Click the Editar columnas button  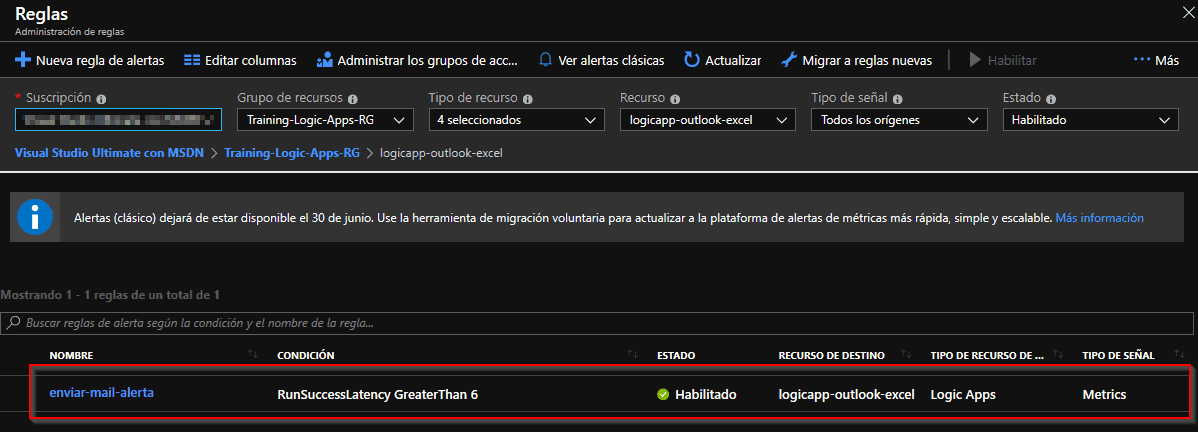point(240,60)
